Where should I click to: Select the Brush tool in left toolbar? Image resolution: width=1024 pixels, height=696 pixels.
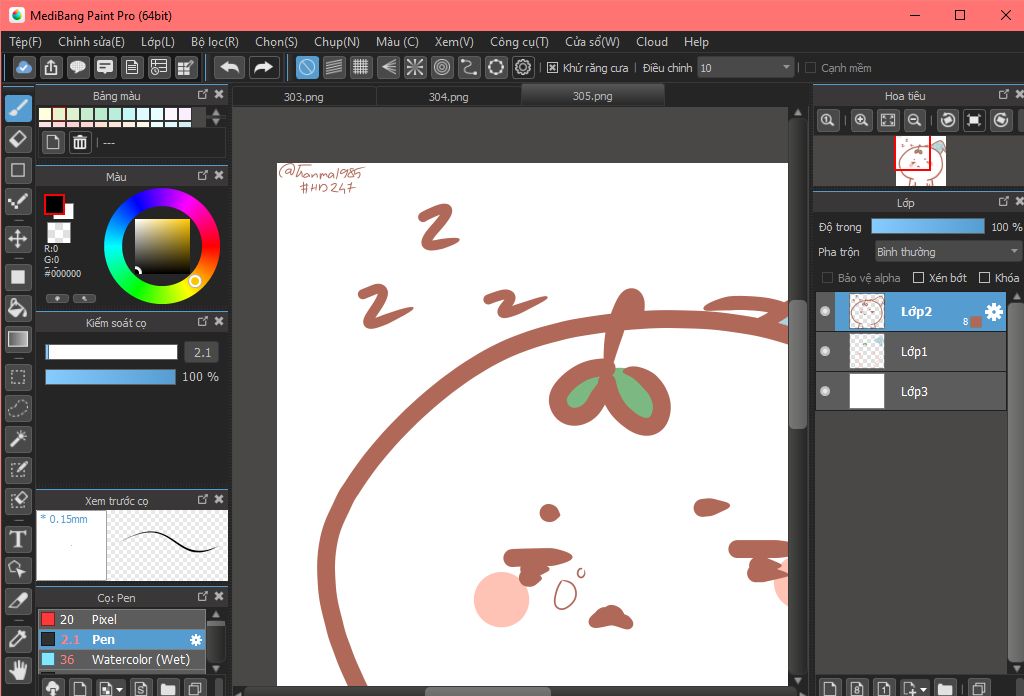click(18, 108)
